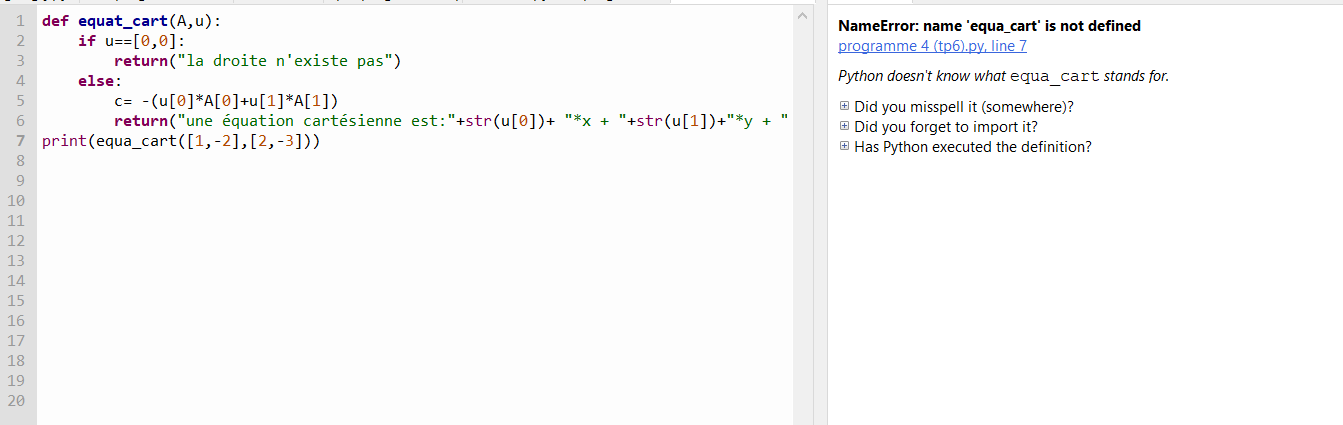Click the 'Python doesn't know what equa_cart' explanation
This screenshot has width=1343, height=425.
coord(1002,77)
